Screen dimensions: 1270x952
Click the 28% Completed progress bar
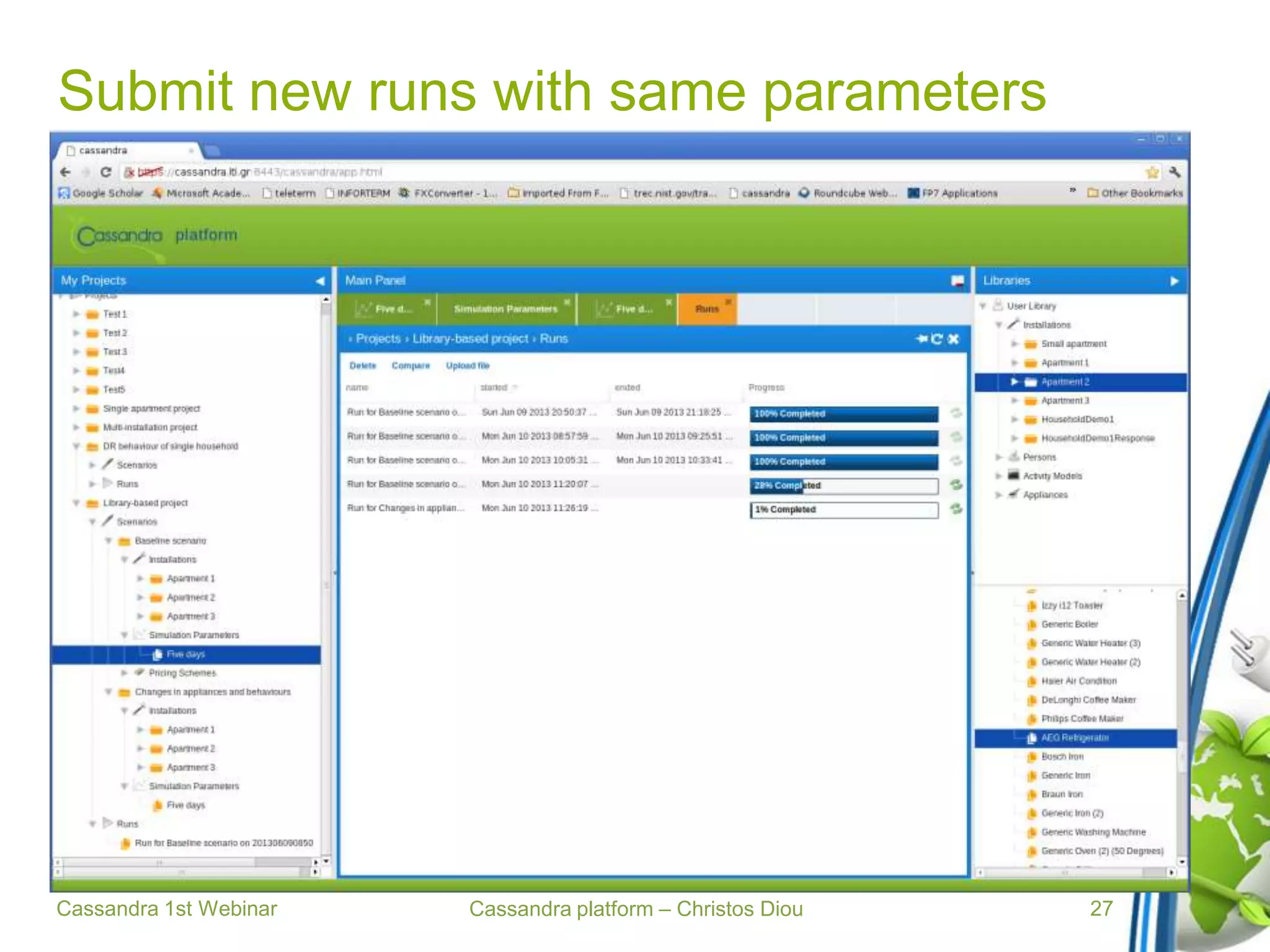844,485
